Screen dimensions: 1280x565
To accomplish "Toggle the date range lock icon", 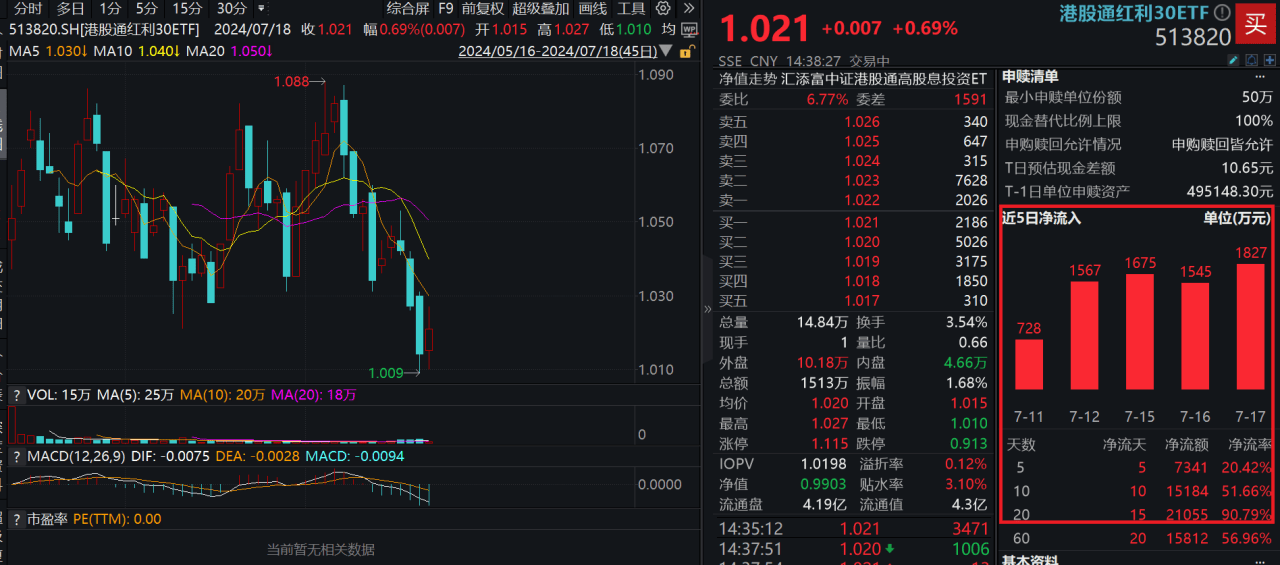I will click(x=688, y=51).
